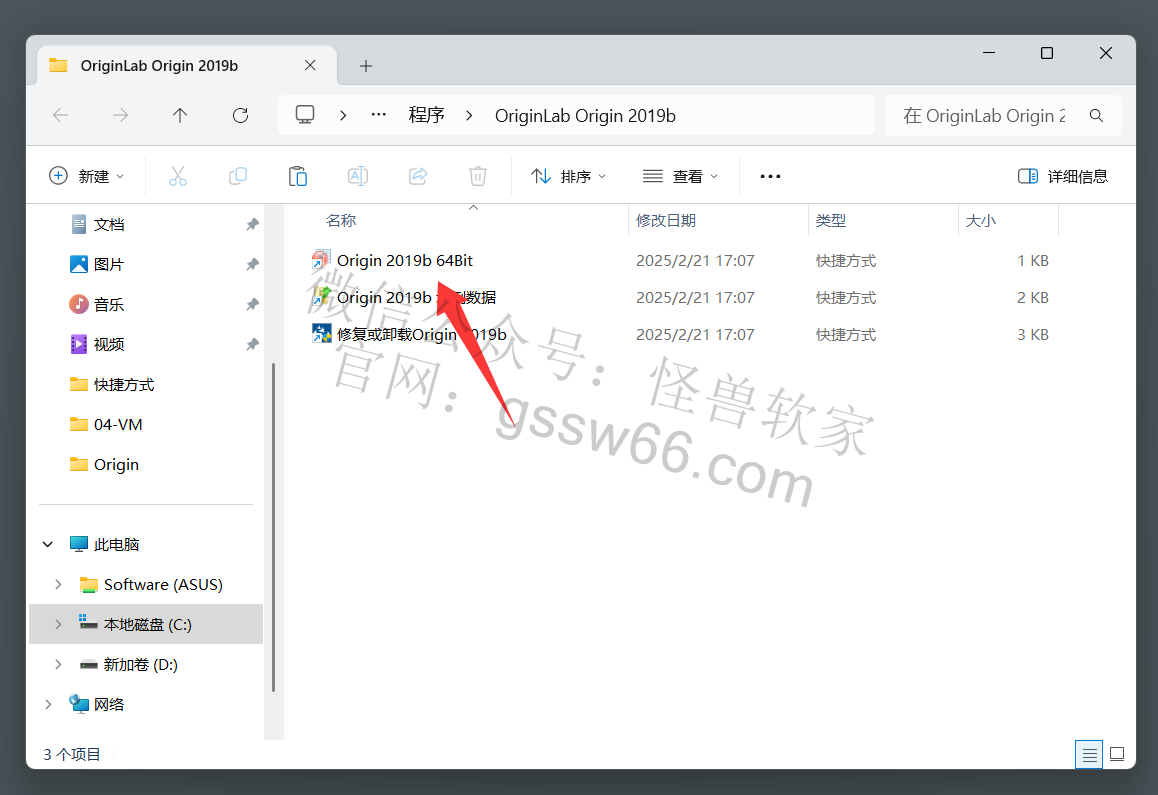Click the search magnifier icon
The height and width of the screenshot is (795, 1158).
[x=1097, y=115]
